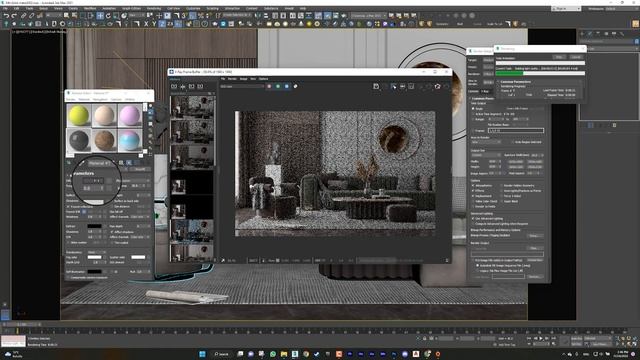Image resolution: width=640 pixels, height=360 pixels.
Task: Open File Explorer from the taskbar
Action: (284, 354)
